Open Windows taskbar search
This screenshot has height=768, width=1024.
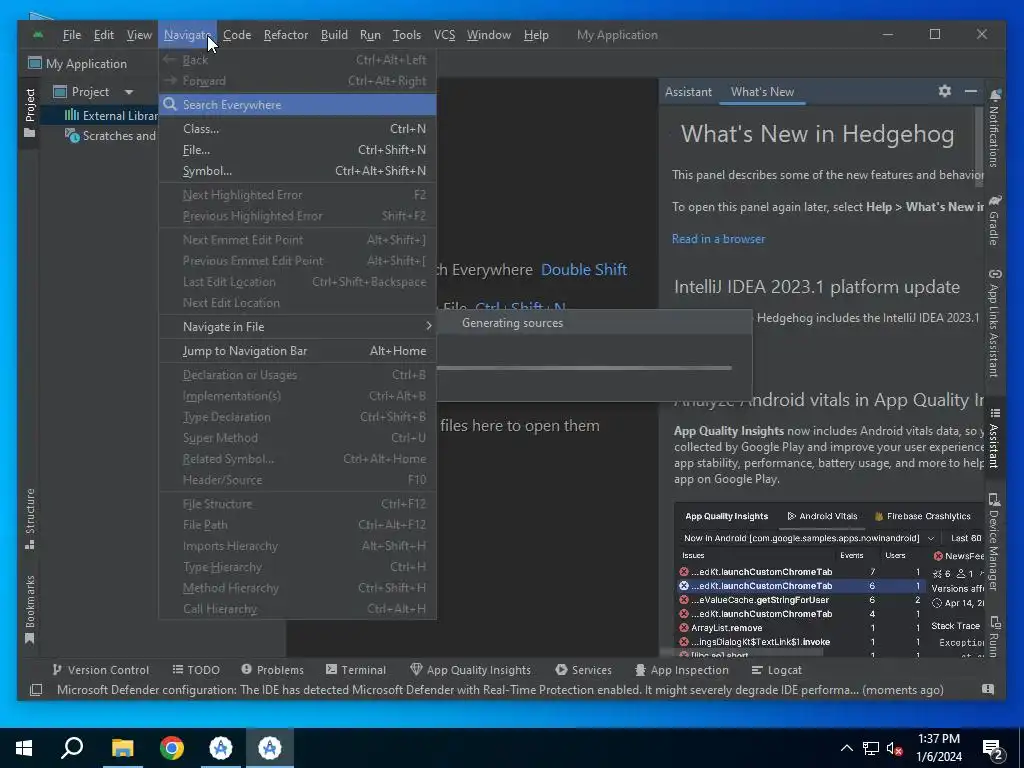coord(72,748)
